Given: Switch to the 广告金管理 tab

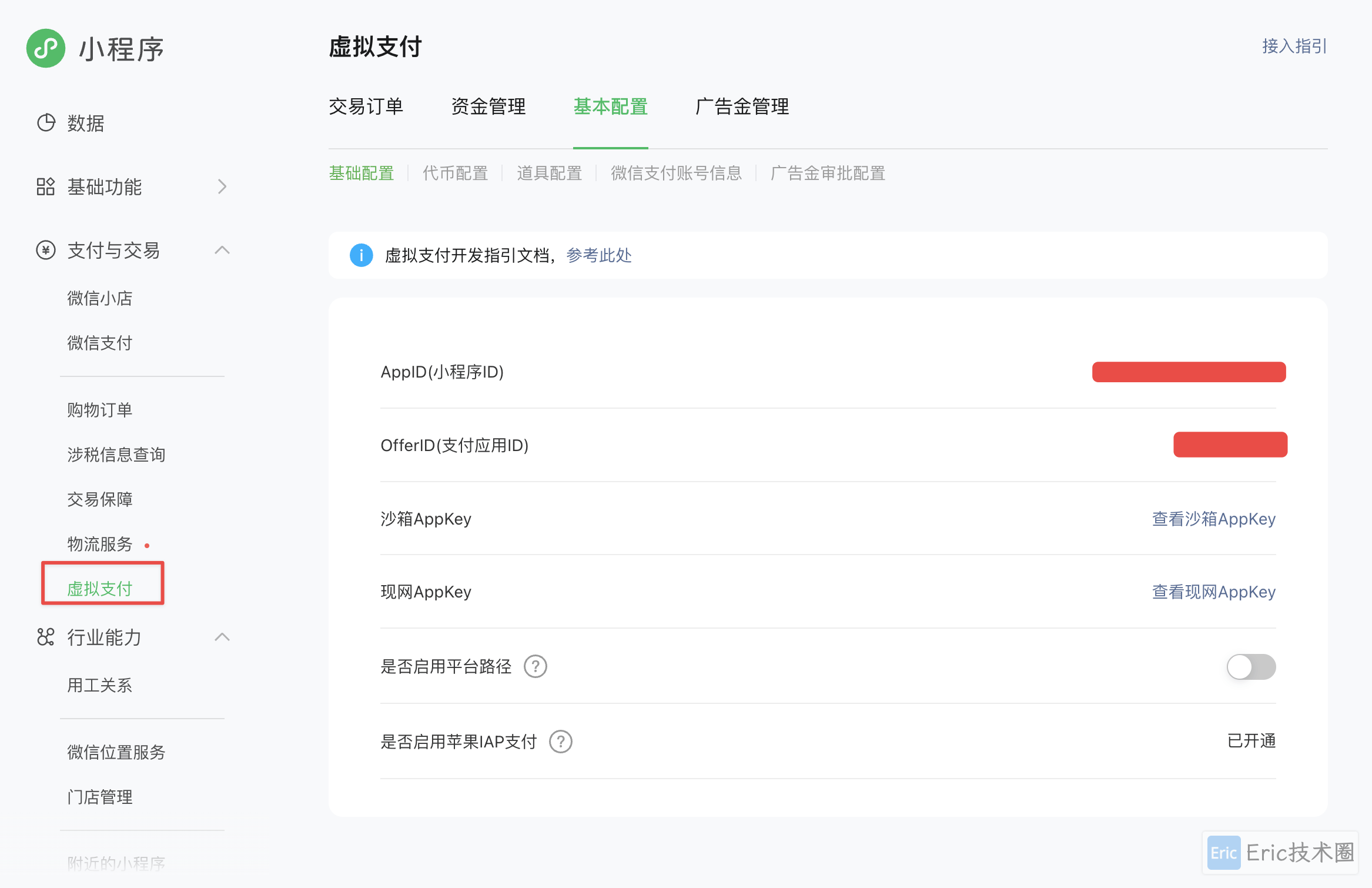Looking at the screenshot, I should click(742, 106).
